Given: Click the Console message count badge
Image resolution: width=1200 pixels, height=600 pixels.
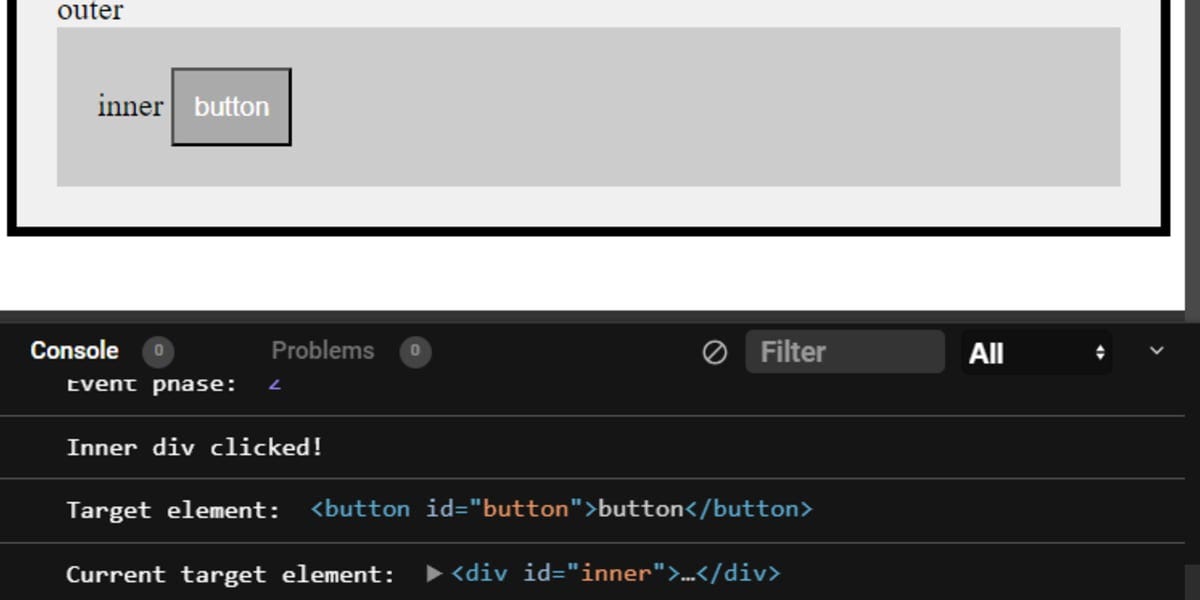Looking at the screenshot, I should 158,351.
